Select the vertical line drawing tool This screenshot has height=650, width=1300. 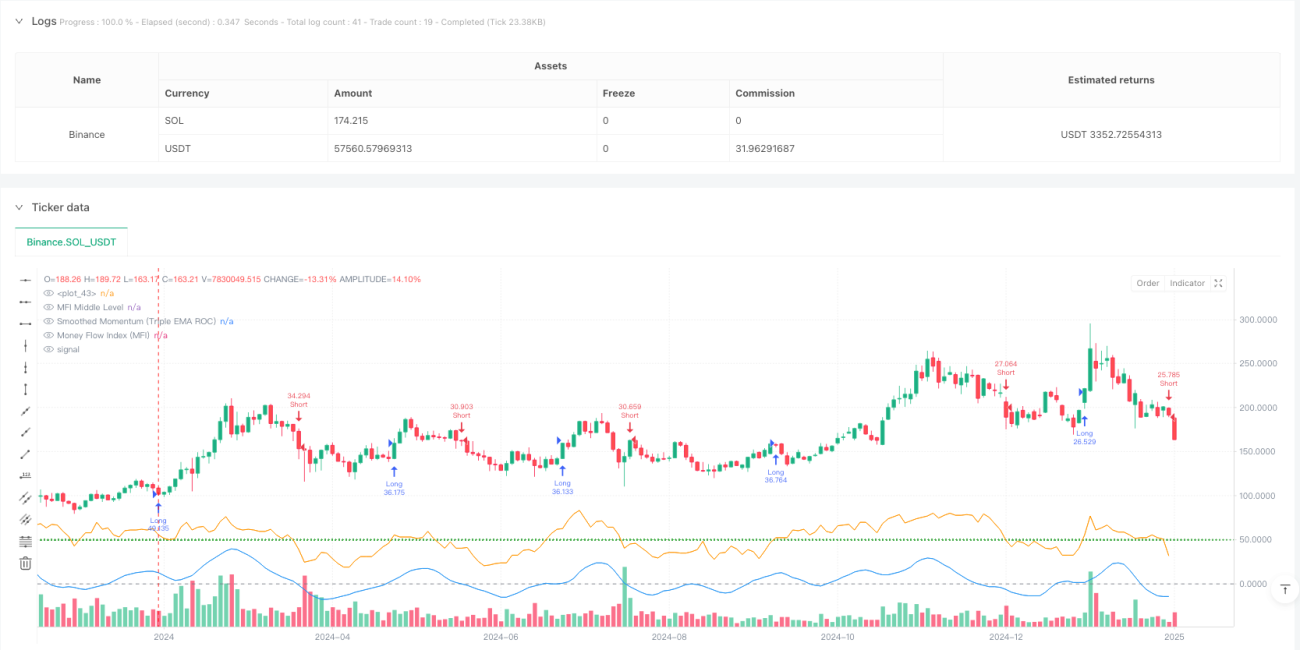pos(25,345)
